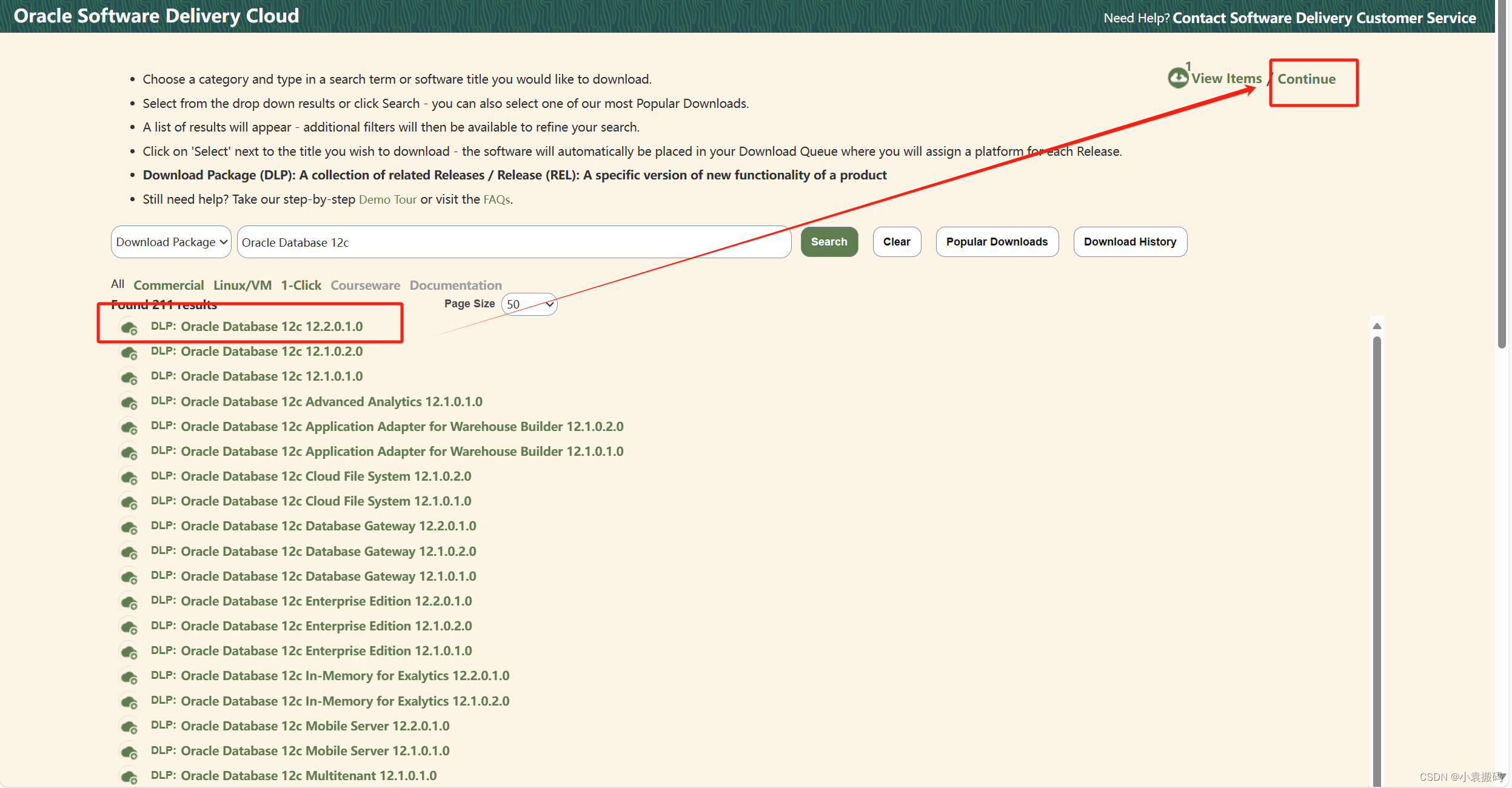Add Database Gateway 12.1.0.2.0 cloud icon
This screenshot has width=1512, height=788.
(x=129, y=552)
